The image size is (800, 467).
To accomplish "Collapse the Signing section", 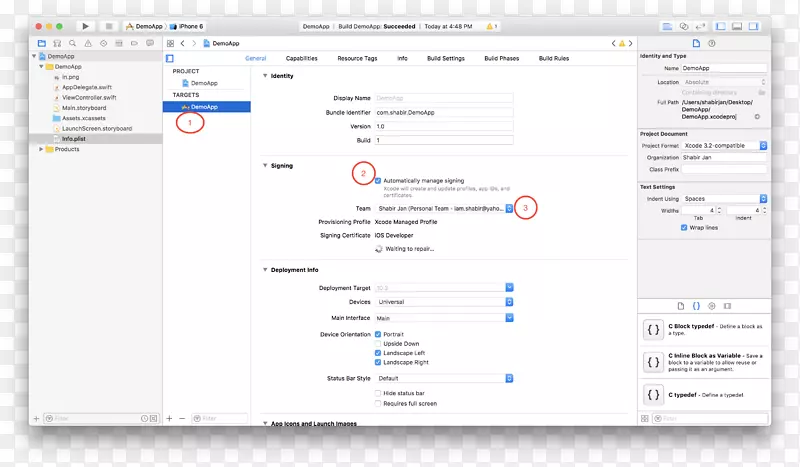I will [265, 165].
